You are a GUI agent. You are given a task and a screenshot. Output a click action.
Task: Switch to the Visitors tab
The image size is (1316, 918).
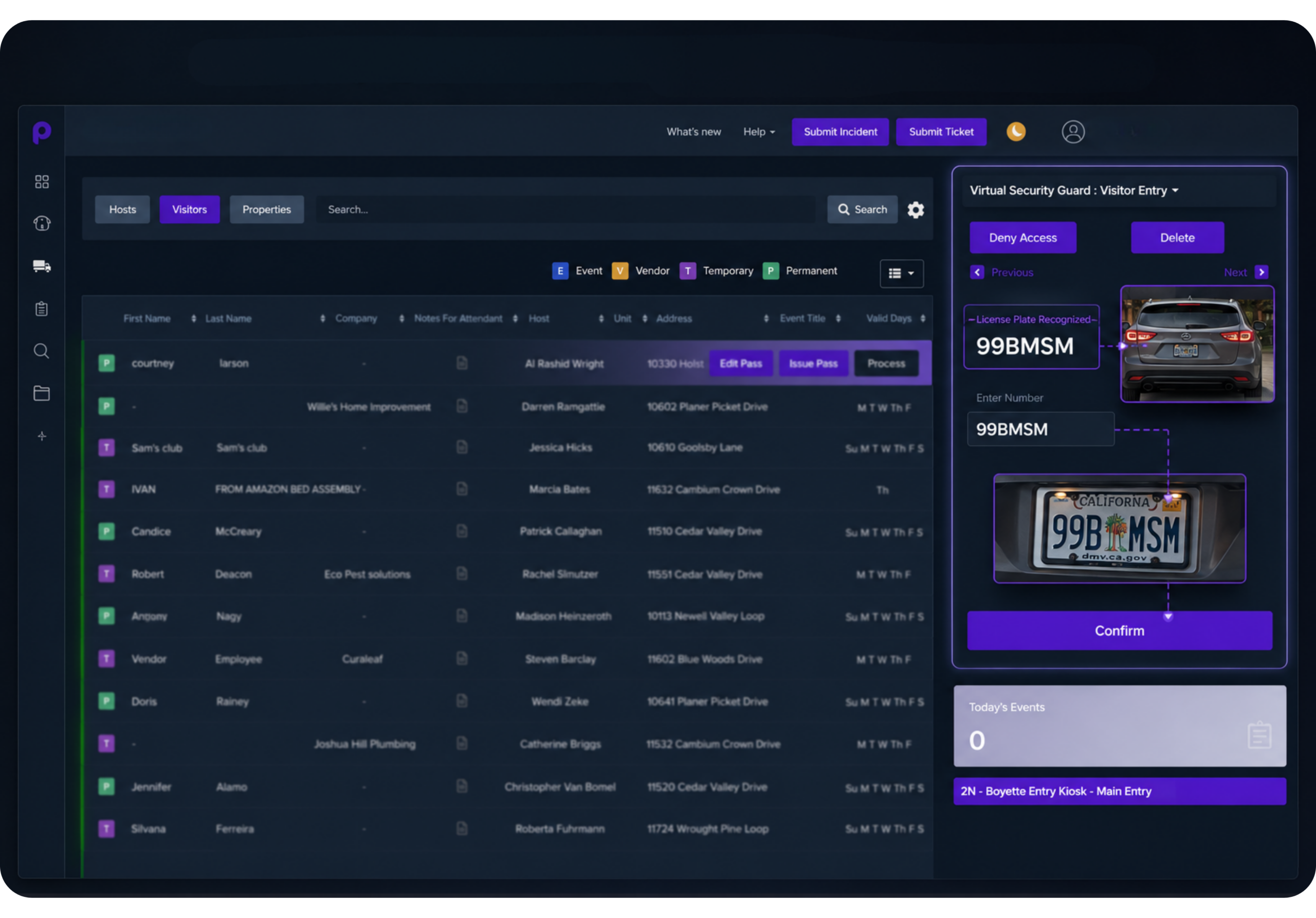pos(190,209)
